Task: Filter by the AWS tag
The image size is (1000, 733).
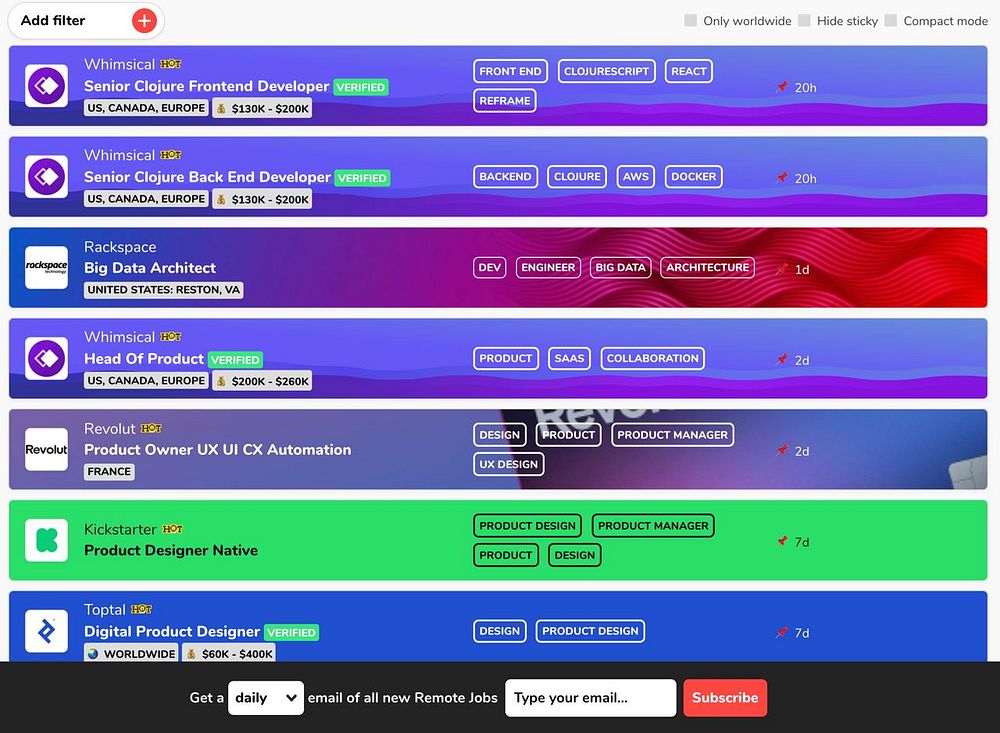Action: click(636, 177)
